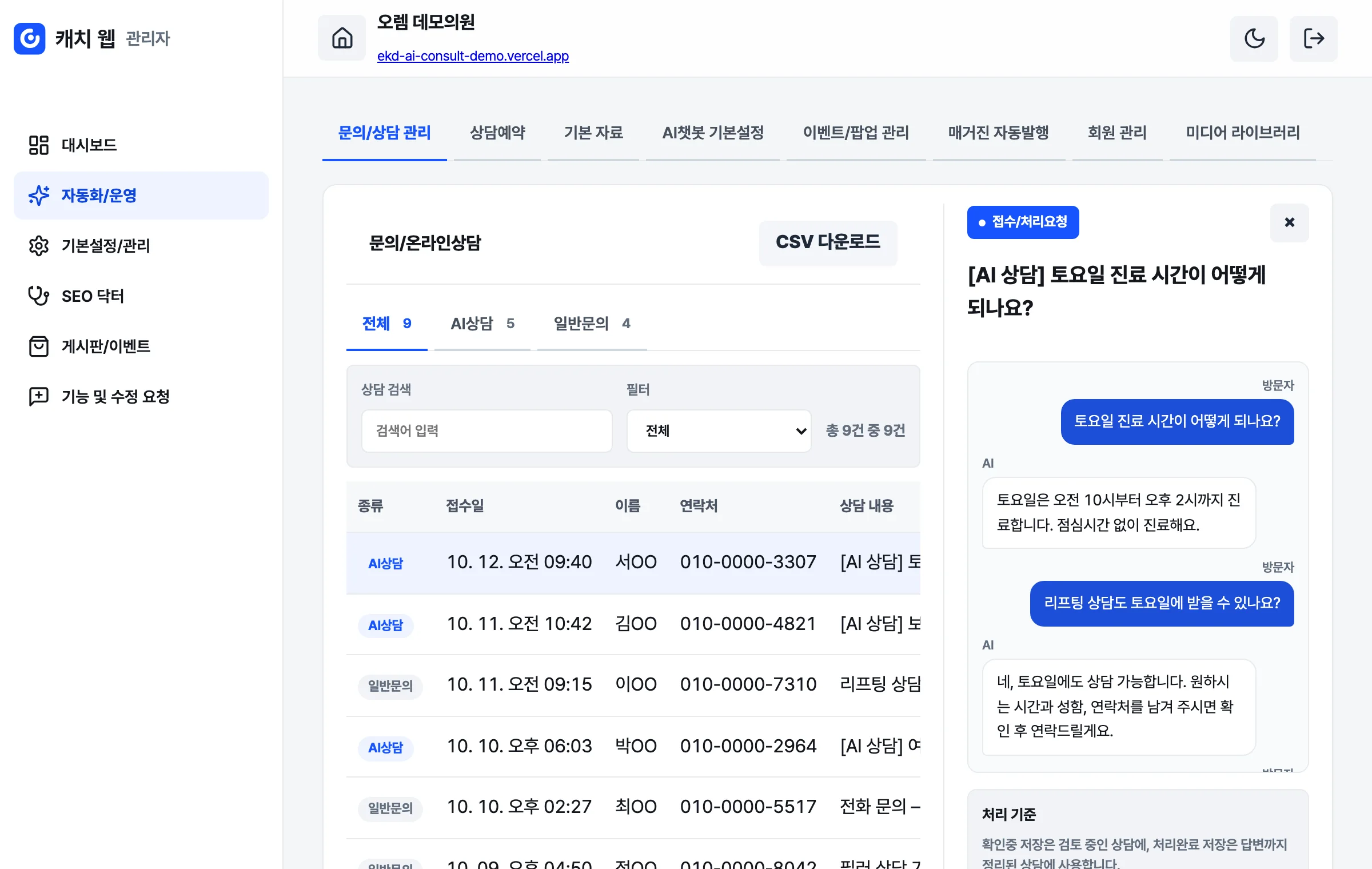The width and height of the screenshot is (1372, 869).
Task: Open the 이OO 일반문의 row
Action: pos(633,685)
